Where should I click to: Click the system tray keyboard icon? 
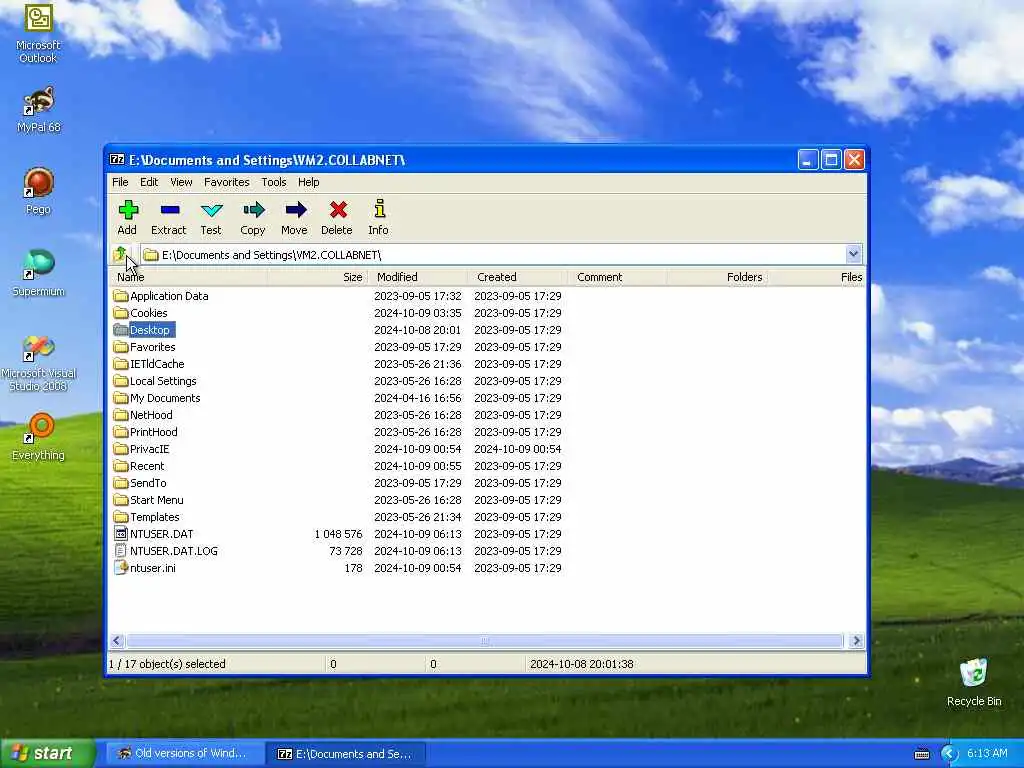tap(921, 754)
